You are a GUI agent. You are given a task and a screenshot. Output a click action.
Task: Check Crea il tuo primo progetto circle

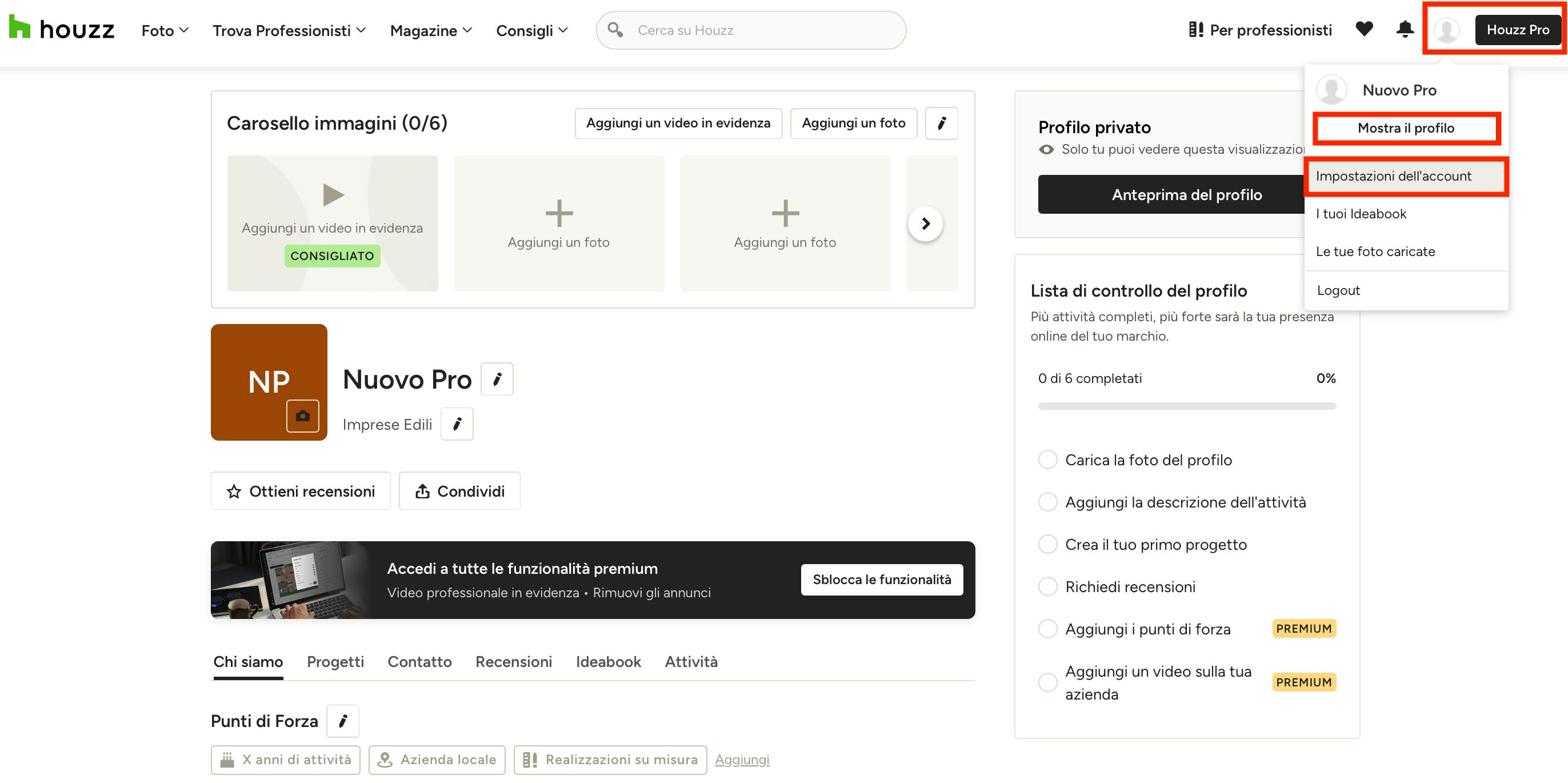point(1047,544)
